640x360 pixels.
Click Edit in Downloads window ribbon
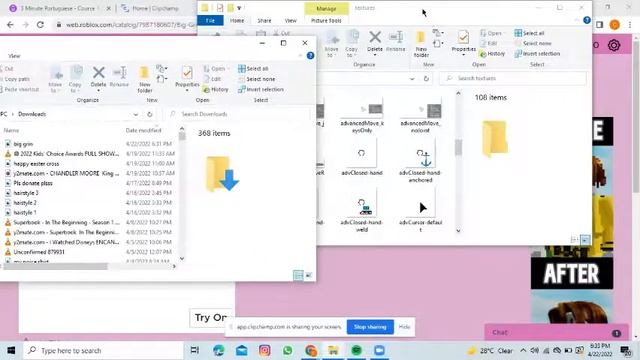pyautogui.click(x=212, y=79)
